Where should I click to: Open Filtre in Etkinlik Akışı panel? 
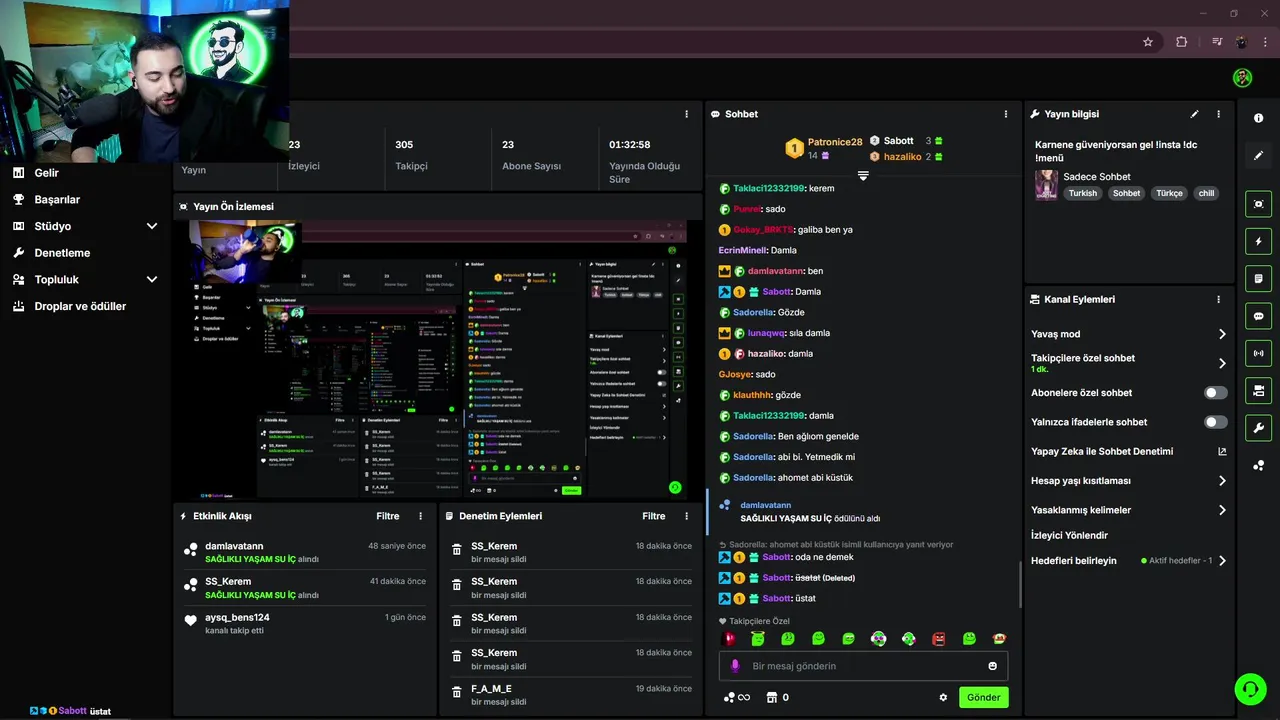point(388,516)
